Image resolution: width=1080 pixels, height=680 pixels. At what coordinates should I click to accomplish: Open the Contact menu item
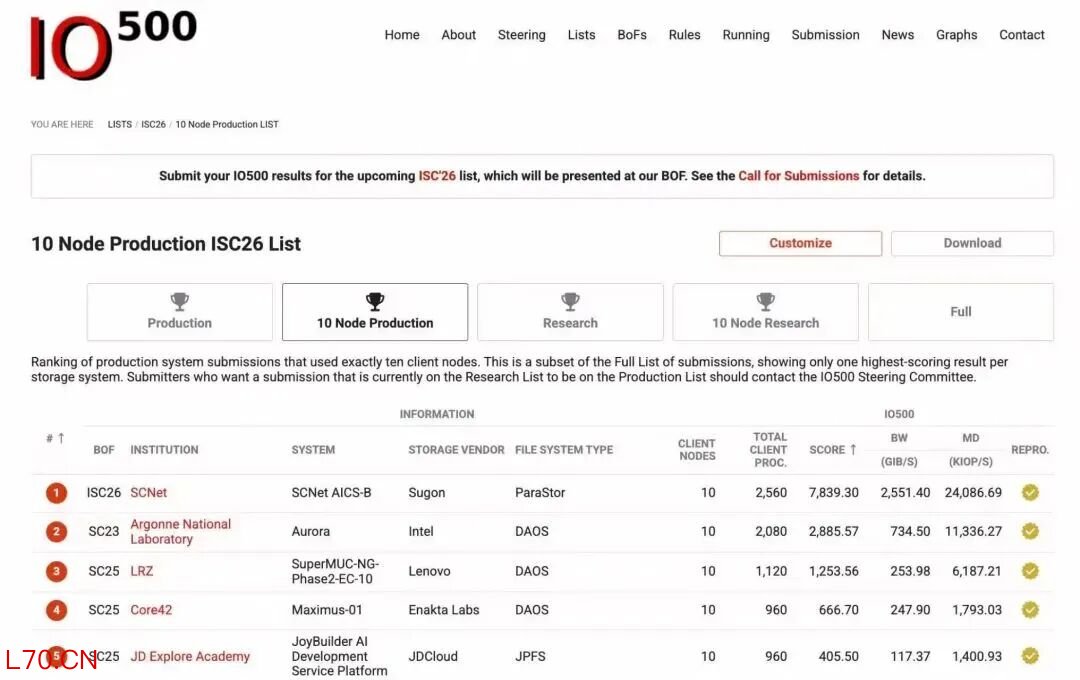1021,34
